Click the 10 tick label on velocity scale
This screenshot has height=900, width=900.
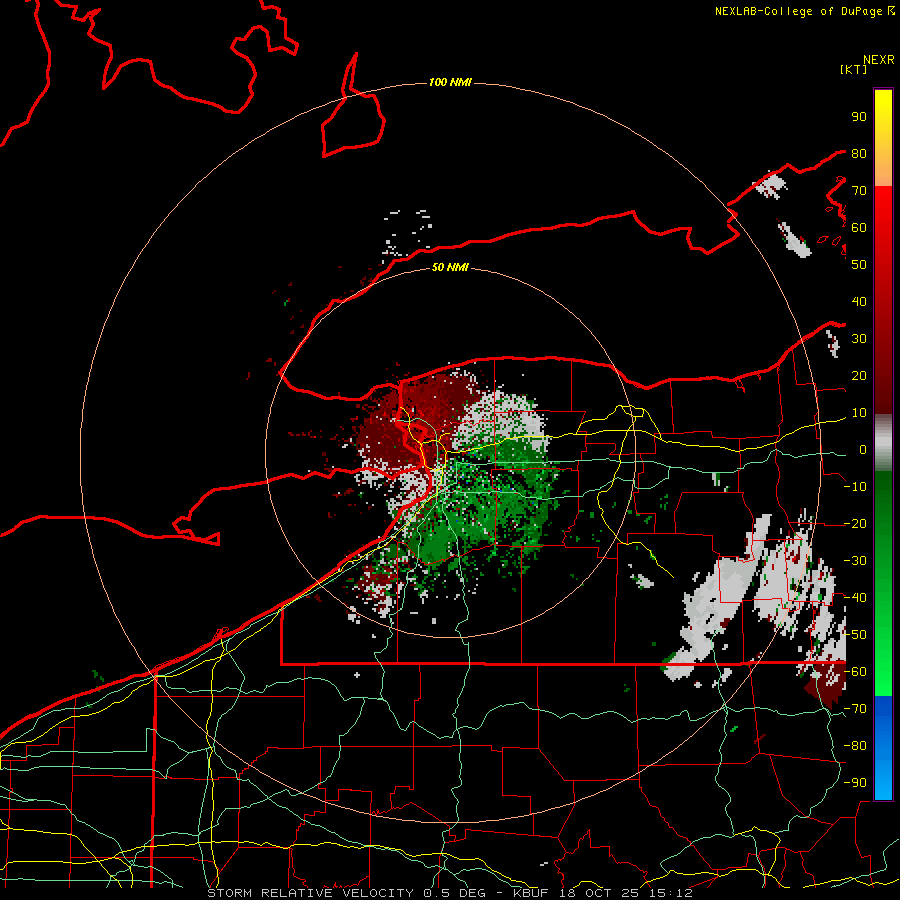(x=859, y=413)
